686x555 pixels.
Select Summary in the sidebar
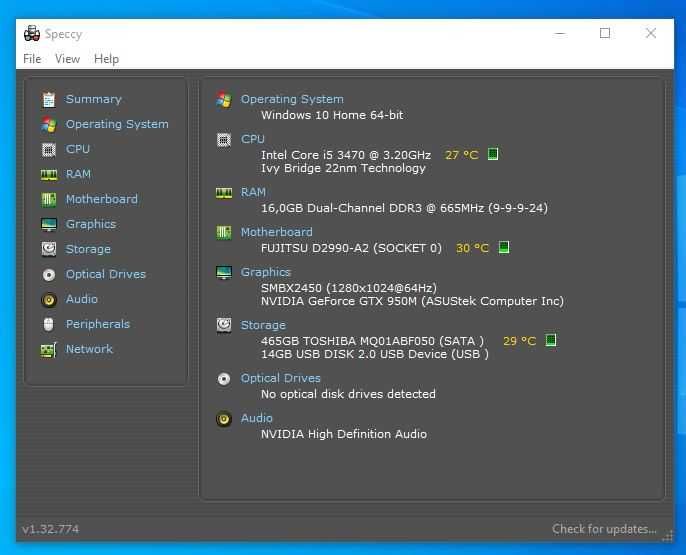[93, 99]
